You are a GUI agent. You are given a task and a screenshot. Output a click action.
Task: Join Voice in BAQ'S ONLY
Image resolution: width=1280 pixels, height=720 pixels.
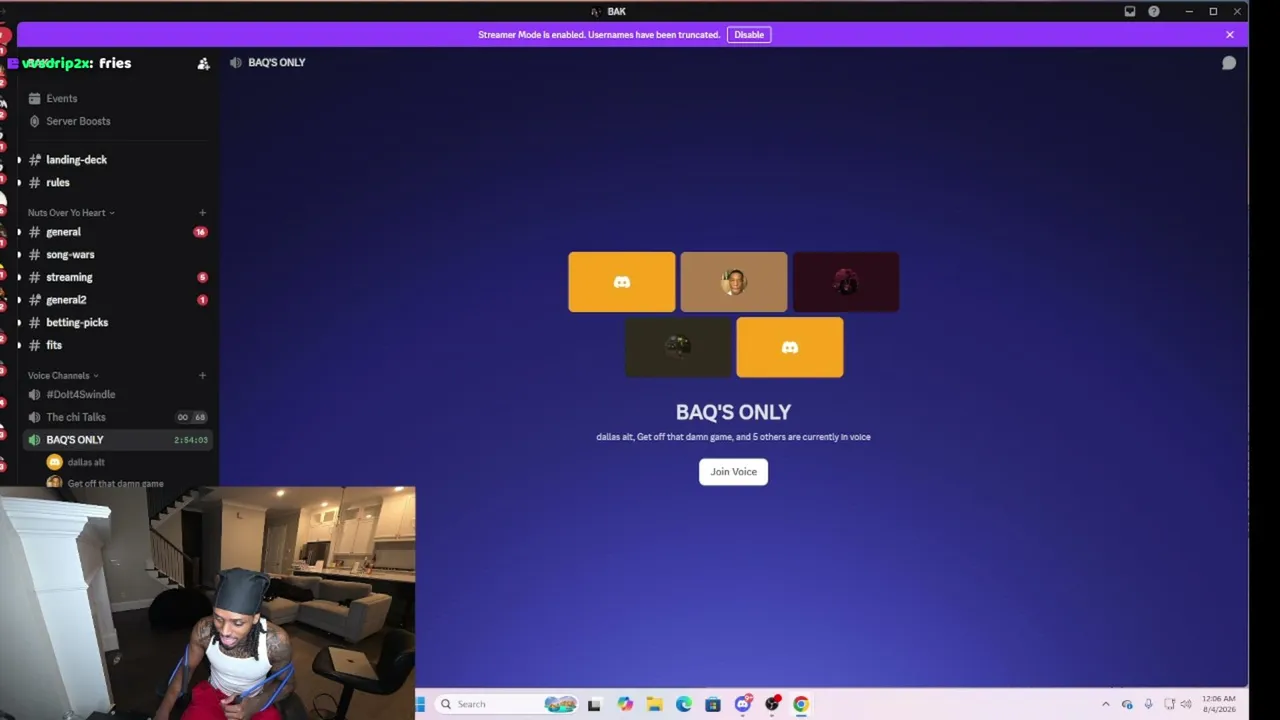(733, 472)
